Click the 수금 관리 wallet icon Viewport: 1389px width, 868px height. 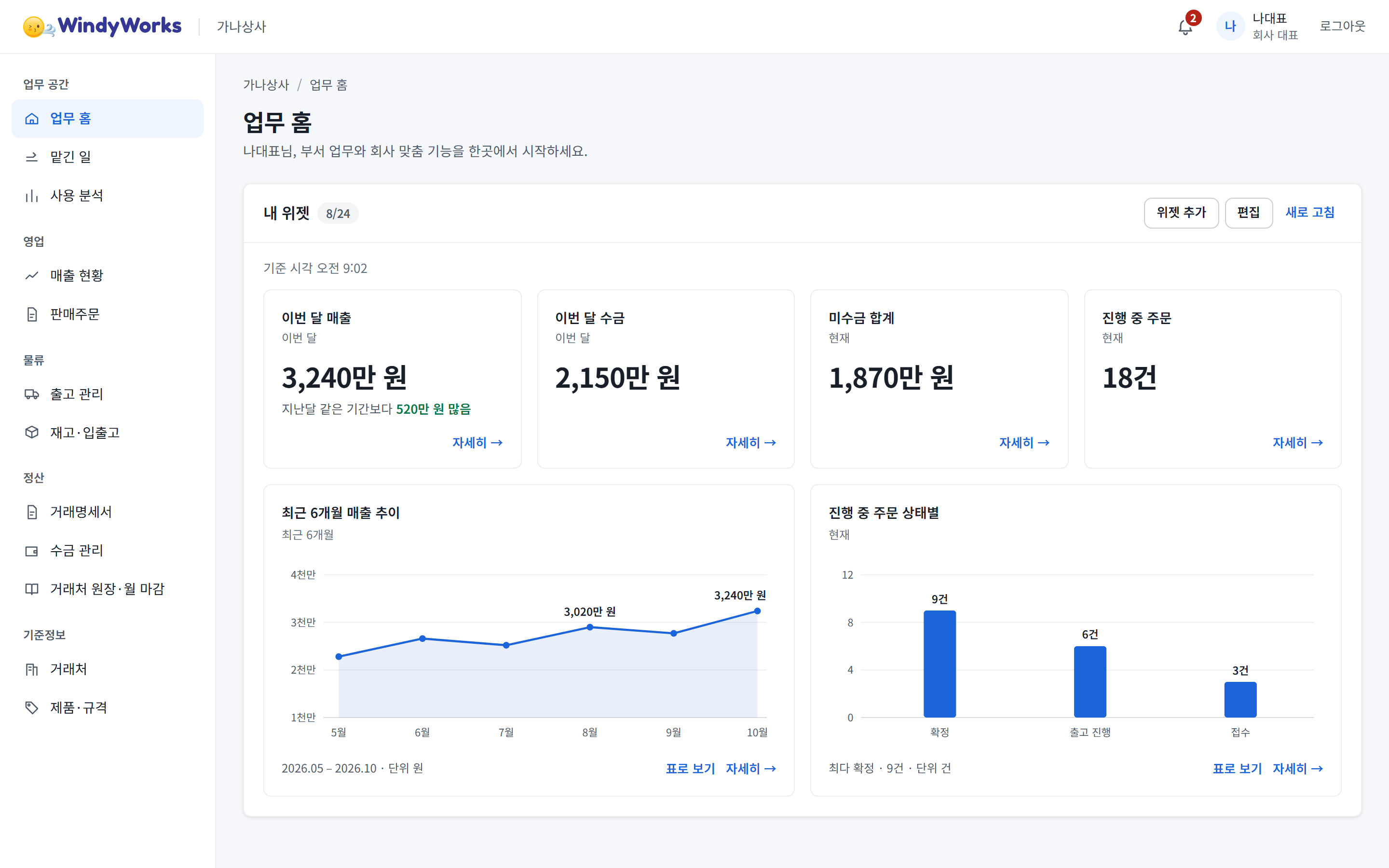(31, 551)
